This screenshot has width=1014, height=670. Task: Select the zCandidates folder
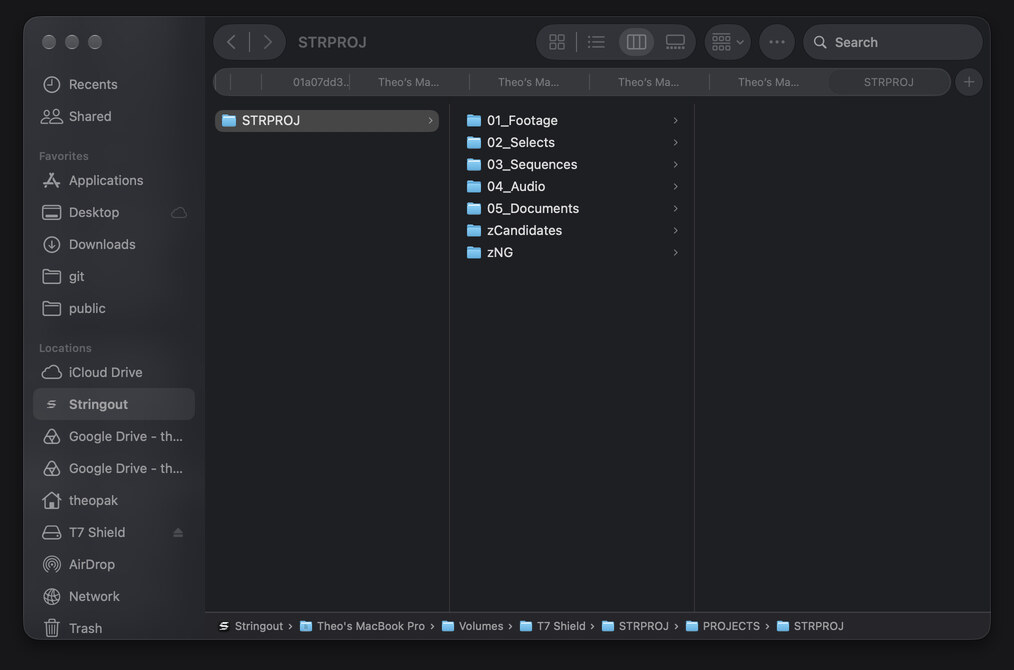572,231
